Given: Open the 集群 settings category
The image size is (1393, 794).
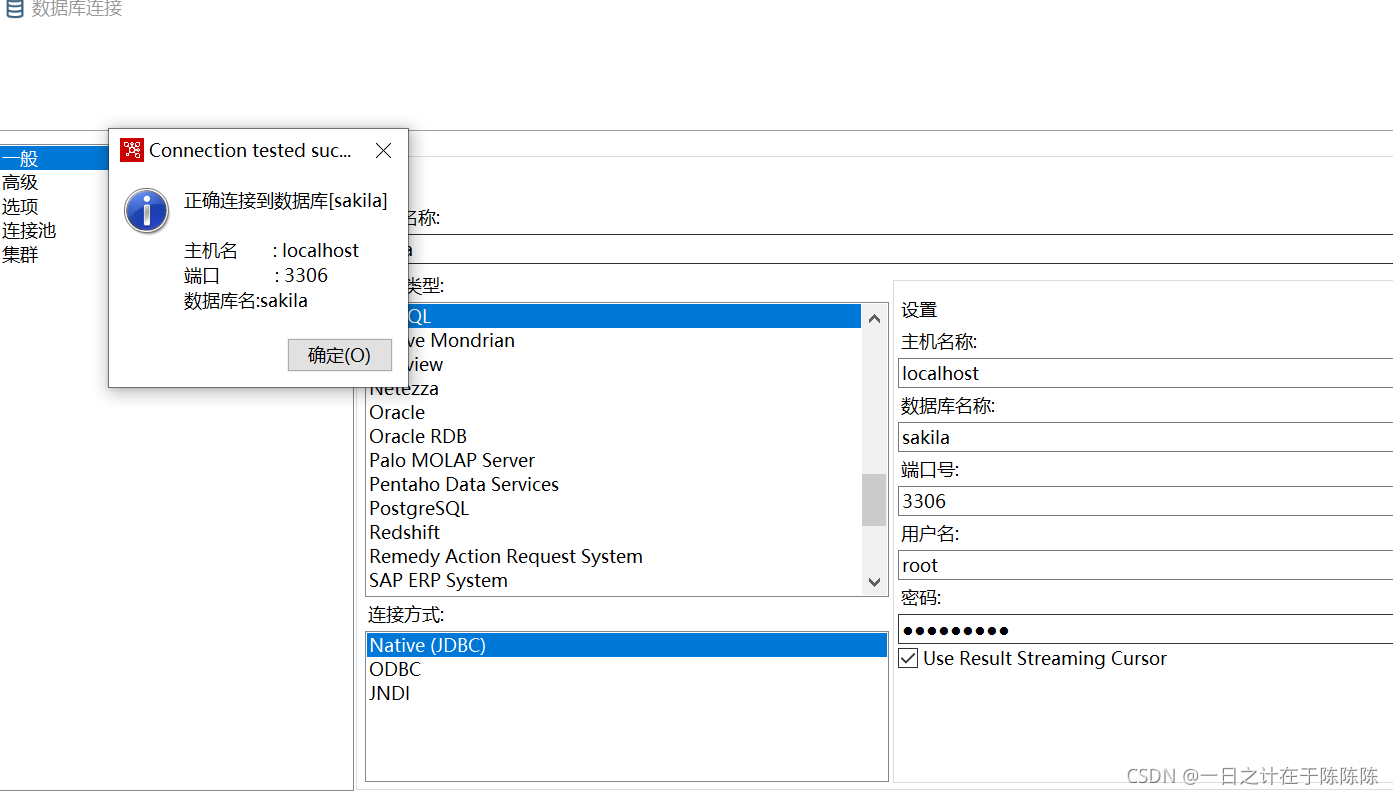Looking at the screenshot, I should coord(20,254).
